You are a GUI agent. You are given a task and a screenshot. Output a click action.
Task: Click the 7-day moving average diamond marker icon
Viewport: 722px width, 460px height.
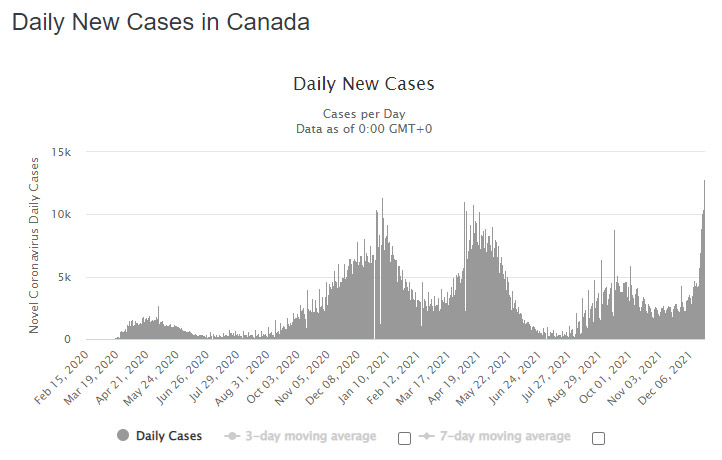coord(426,436)
